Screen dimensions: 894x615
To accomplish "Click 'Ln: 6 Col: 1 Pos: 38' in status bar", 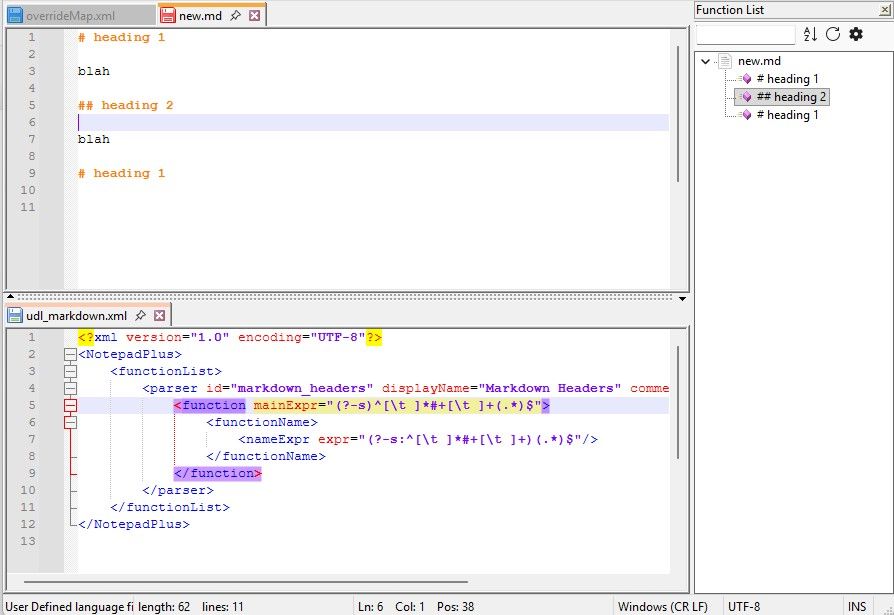I will pyautogui.click(x=416, y=607).
